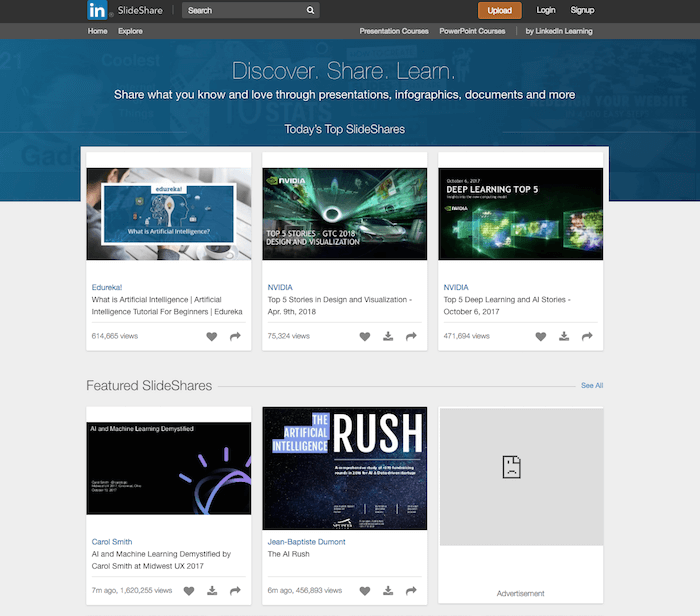Image resolution: width=700 pixels, height=616 pixels.
Task: Open the GTC 2018 Top 5 Stories thumbnail
Action: [345, 214]
